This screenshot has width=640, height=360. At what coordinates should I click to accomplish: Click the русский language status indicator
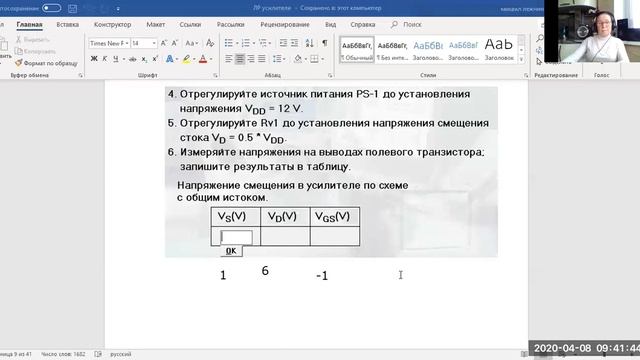(120, 354)
